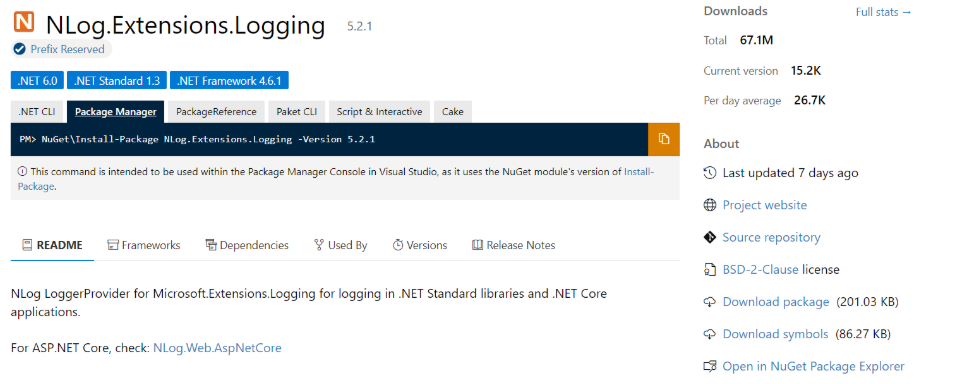The height and width of the screenshot is (384, 958).
Task: Click the license document icon
Action: click(x=710, y=269)
